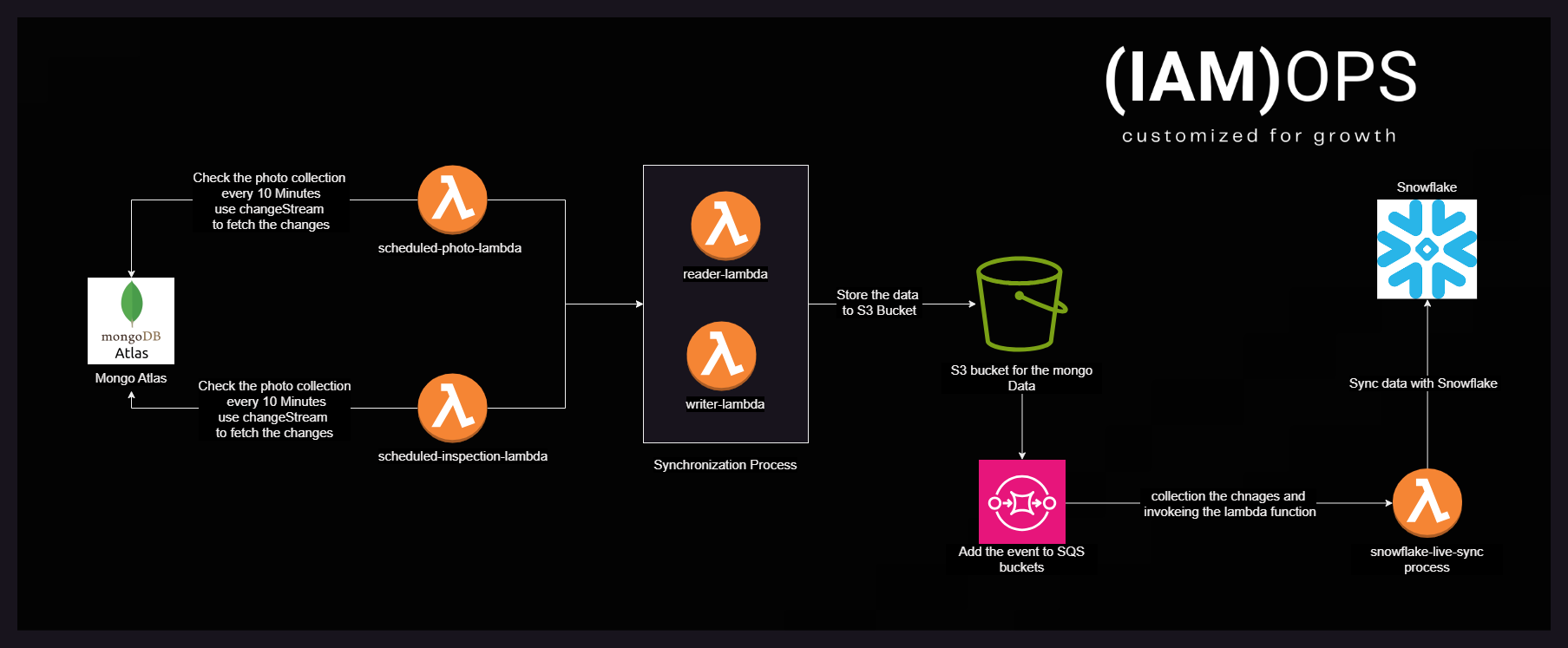The width and height of the screenshot is (1568, 648).
Task: Select the 'Synchronization Process' caption
Action: pos(725,465)
